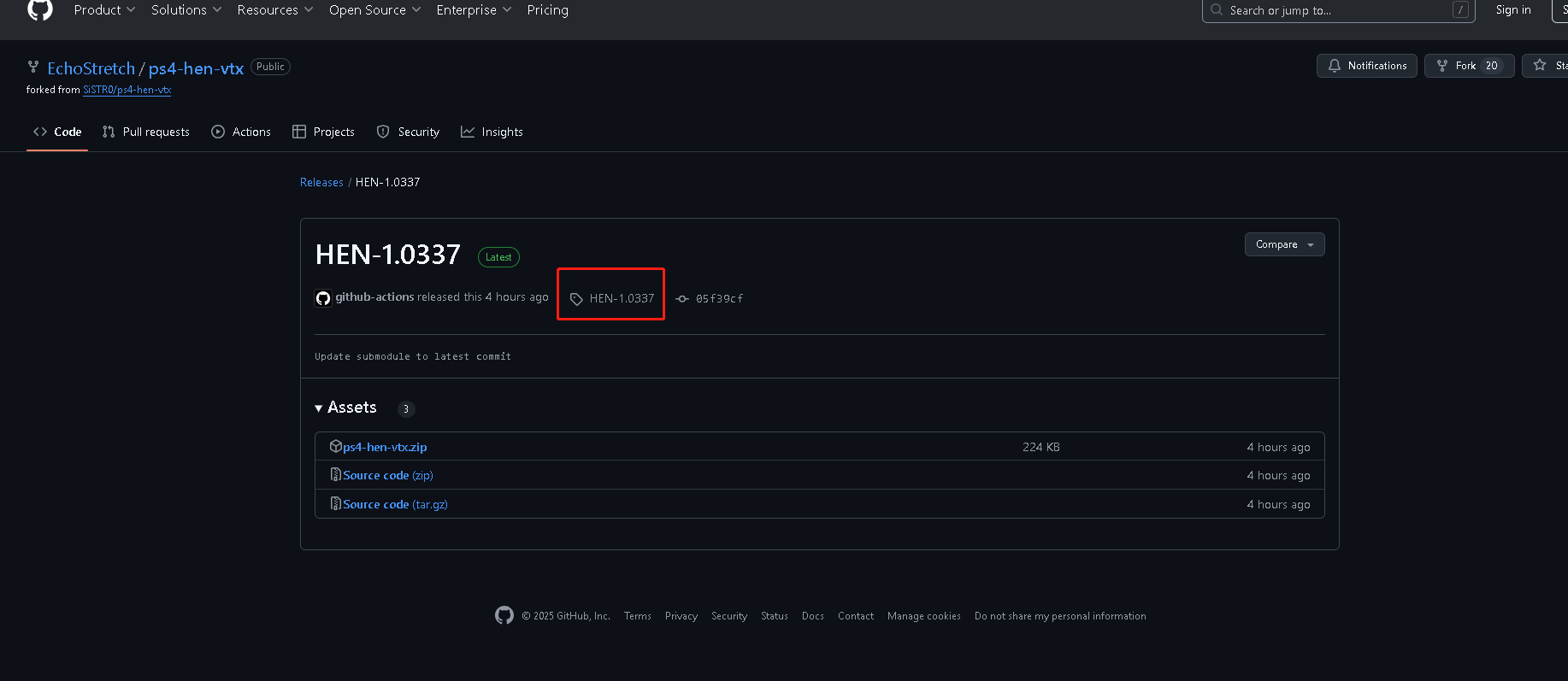Screen dimensions: 1568x681
Task: Expand the Open Source menu
Action: 374,10
